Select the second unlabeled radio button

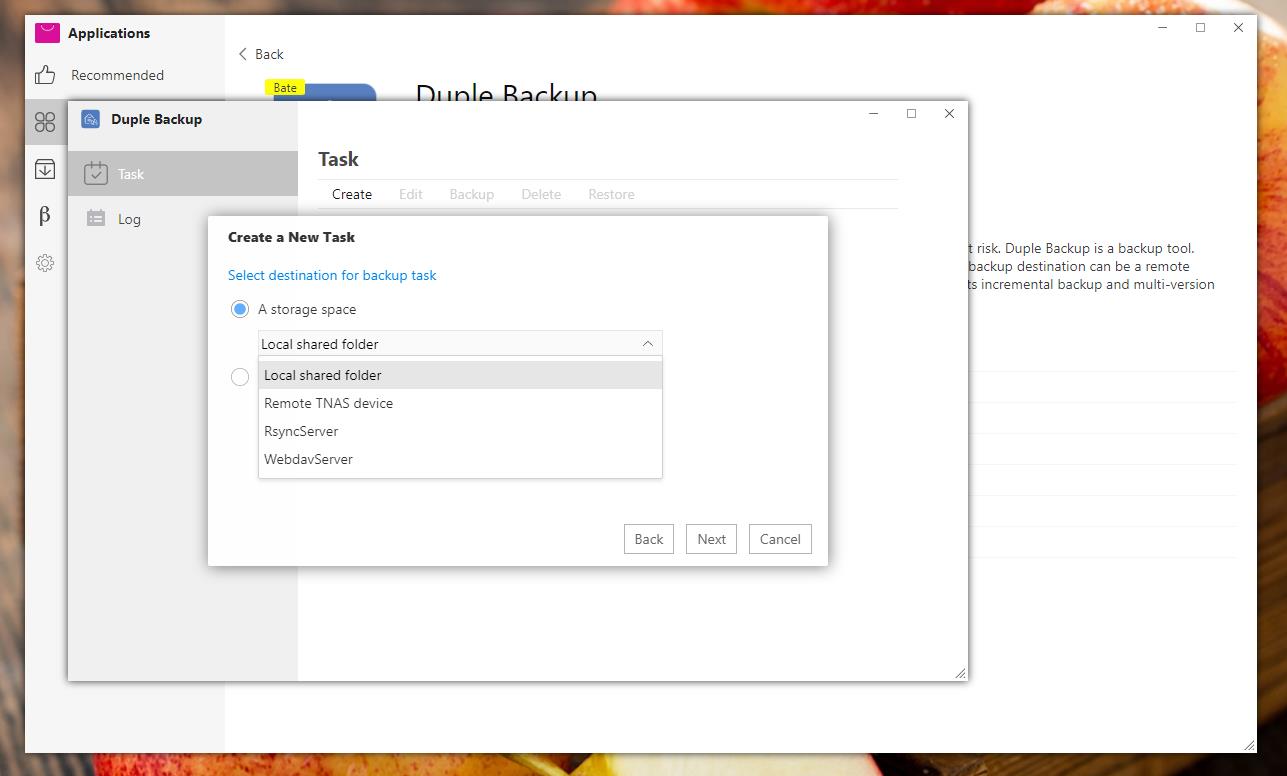click(x=240, y=377)
